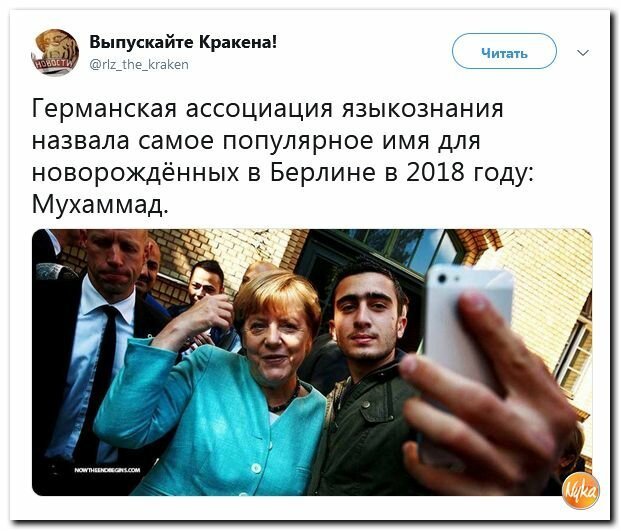Select the word Мухаммад in the tweet
The width and height of the screenshot is (621, 531).
click(97, 205)
